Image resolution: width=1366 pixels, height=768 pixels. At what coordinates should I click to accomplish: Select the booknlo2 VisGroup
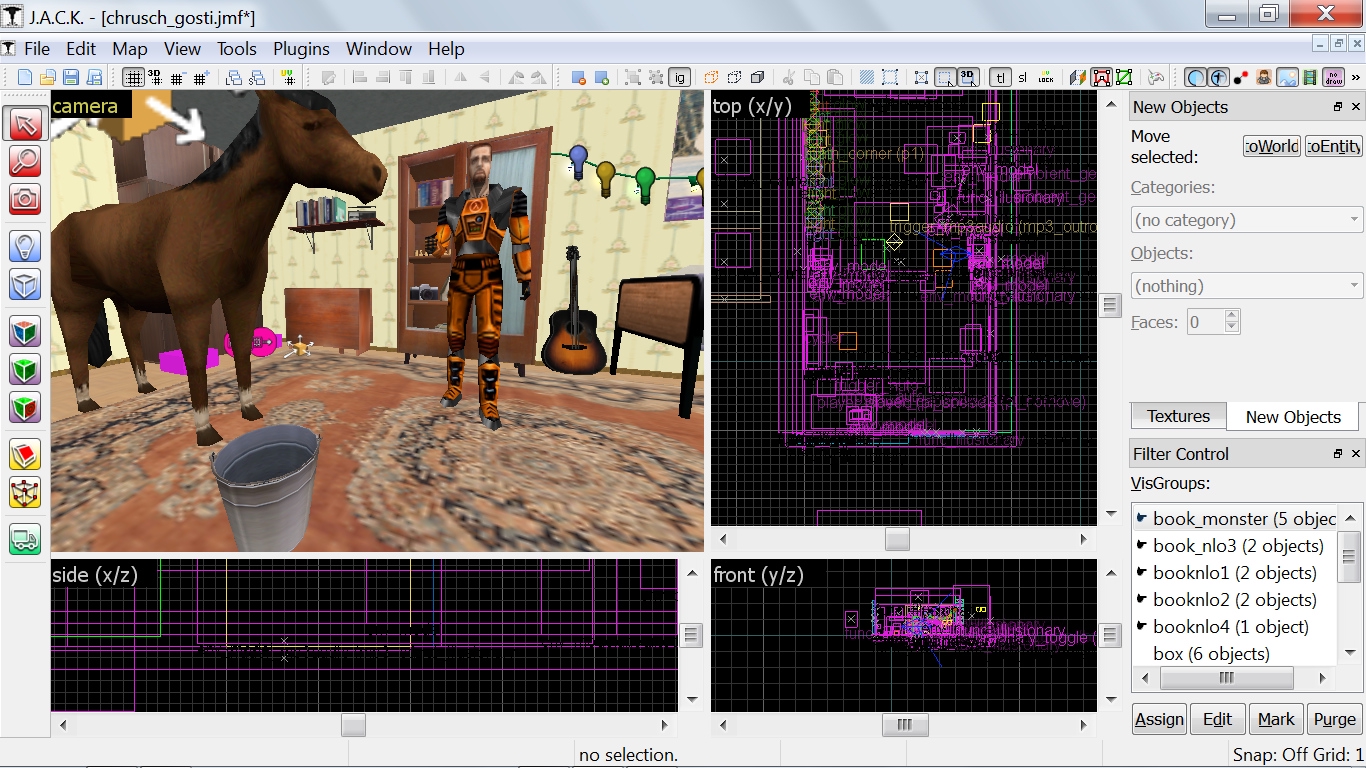(x=1236, y=600)
